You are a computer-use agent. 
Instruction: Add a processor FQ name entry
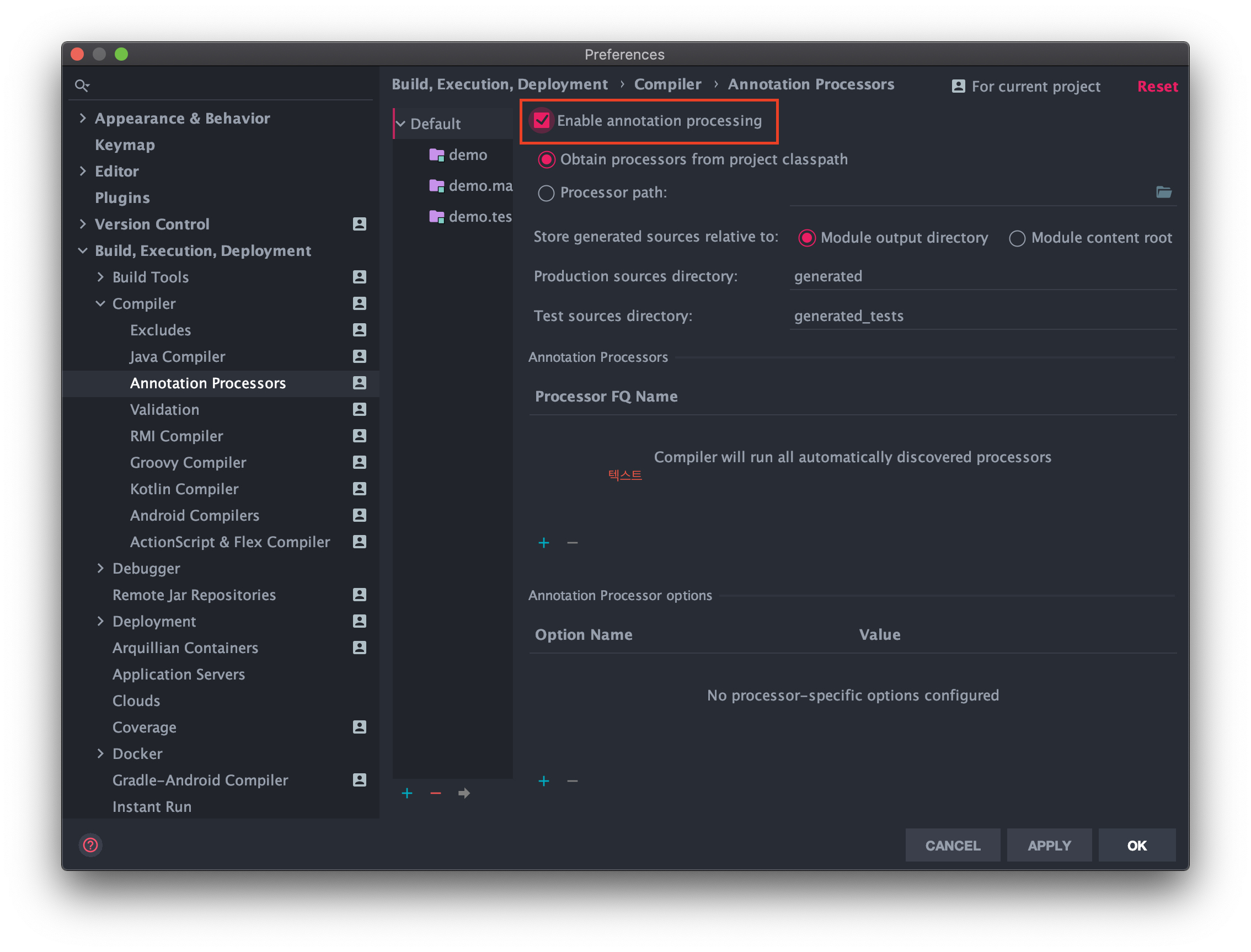coord(543,543)
